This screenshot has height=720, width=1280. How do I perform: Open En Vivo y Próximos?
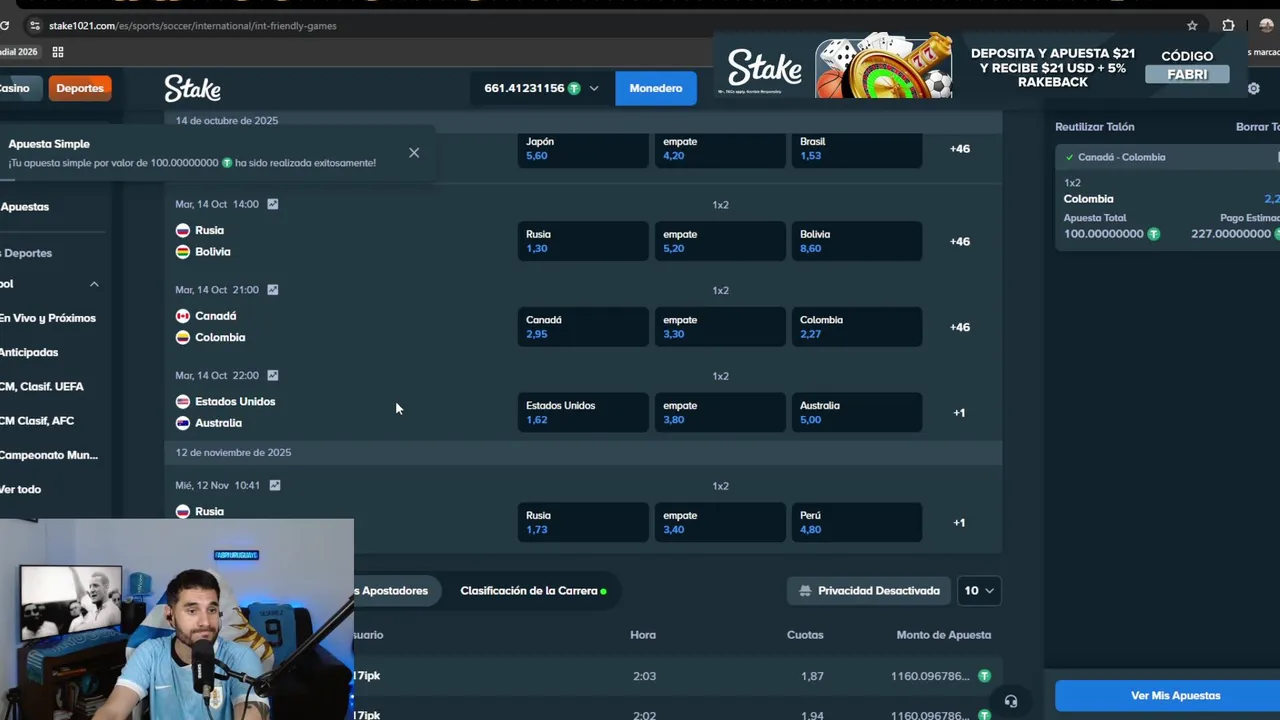47,318
